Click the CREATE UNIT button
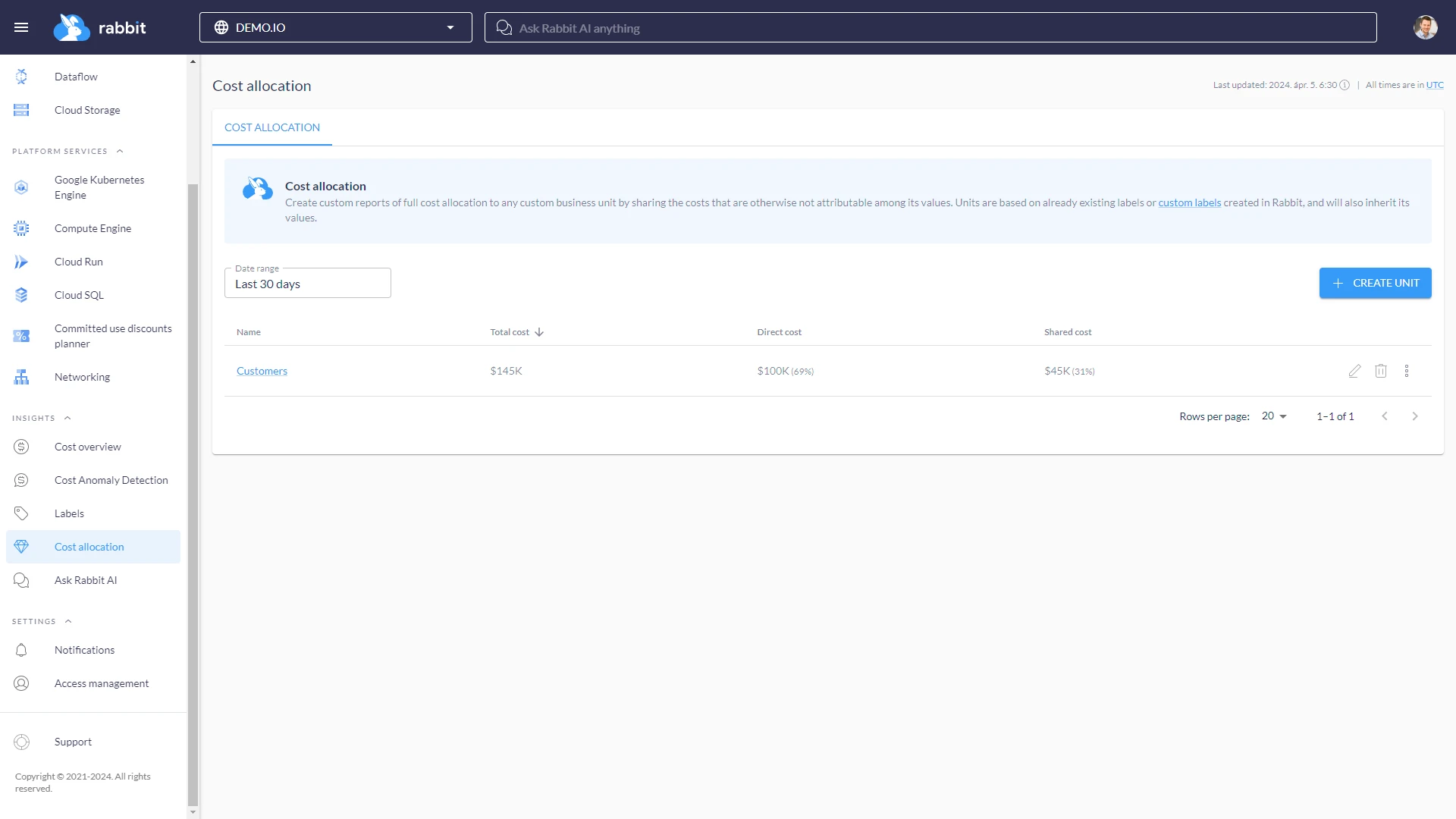Viewport: 1456px width, 819px height. 1375,283
